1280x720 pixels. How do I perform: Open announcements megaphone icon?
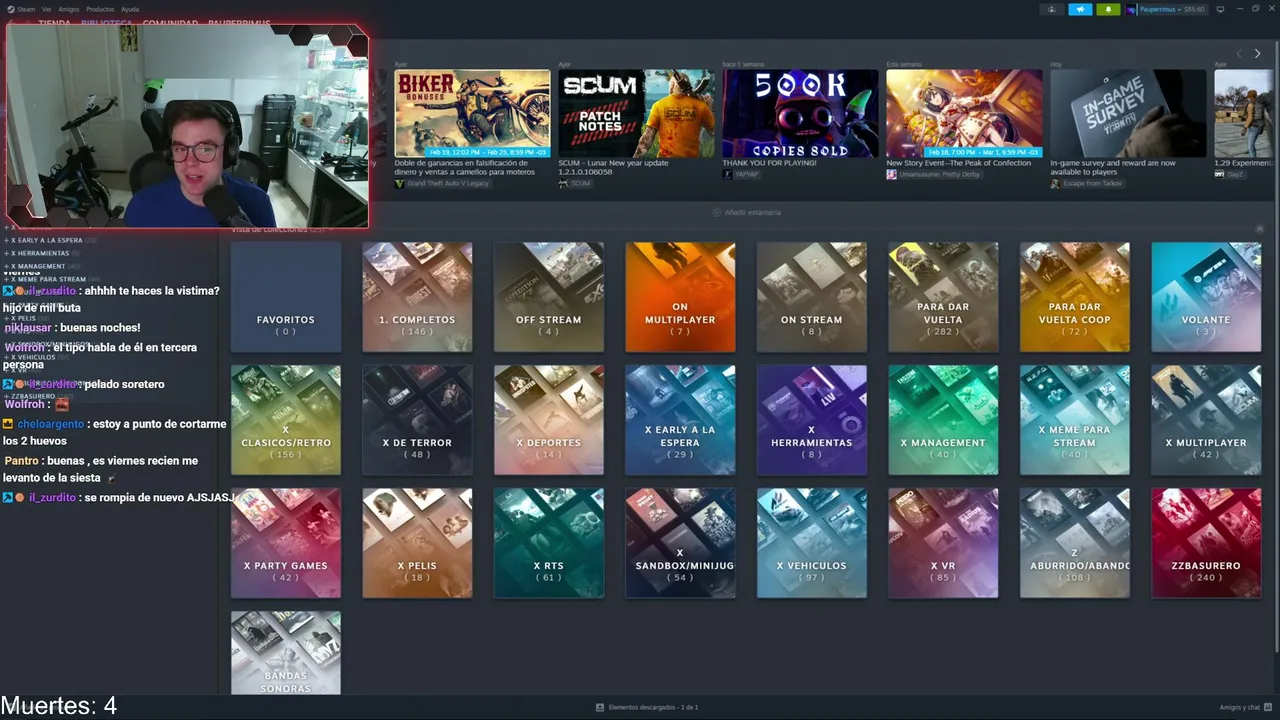coord(1080,9)
